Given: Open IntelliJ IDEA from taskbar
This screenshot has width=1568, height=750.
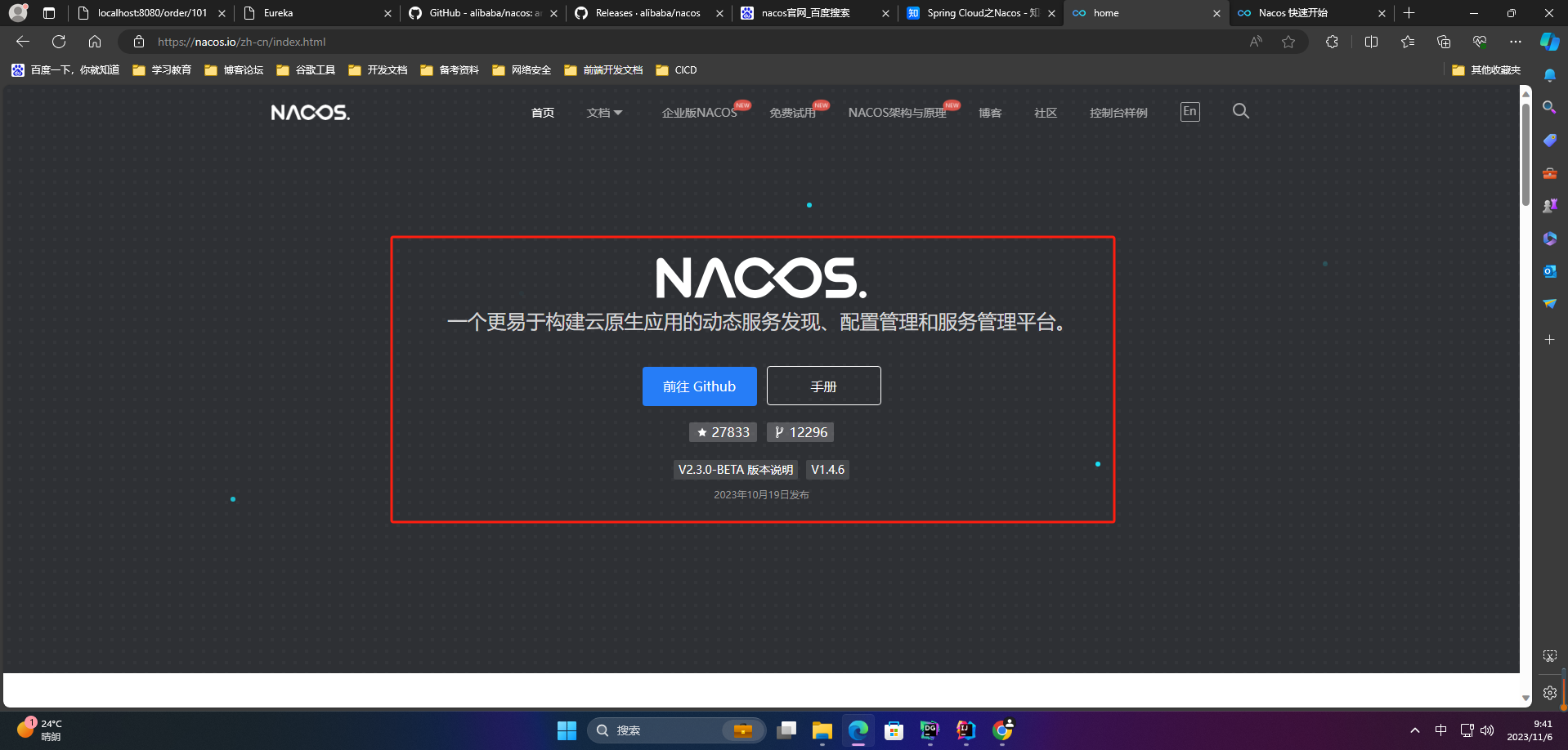Looking at the screenshot, I should pos(965,730).
